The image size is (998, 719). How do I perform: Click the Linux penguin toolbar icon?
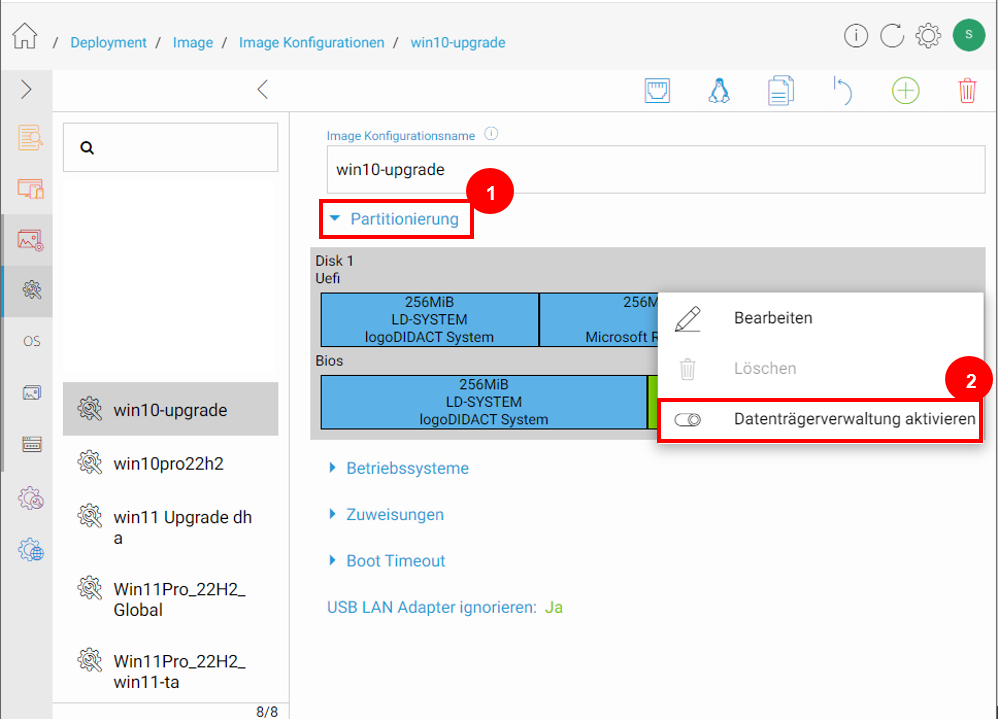tap(719, 90)
